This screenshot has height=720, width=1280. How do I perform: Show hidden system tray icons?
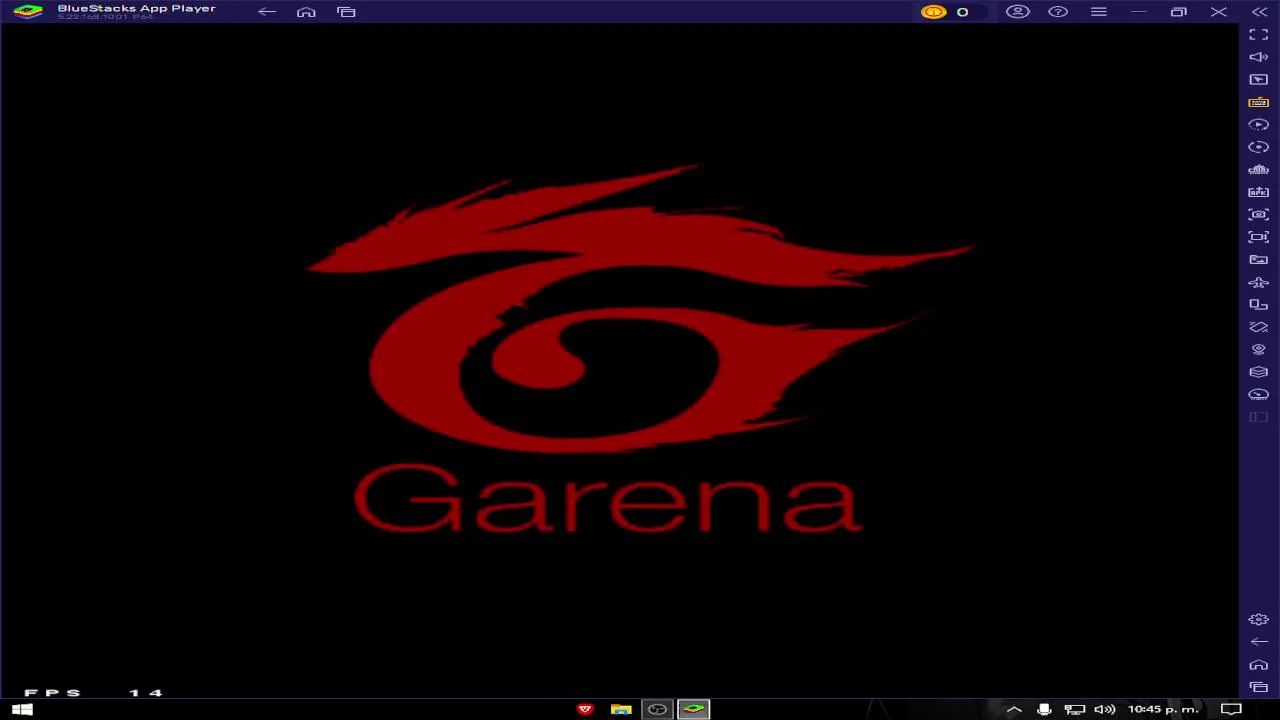click(x=1014, y=709)
